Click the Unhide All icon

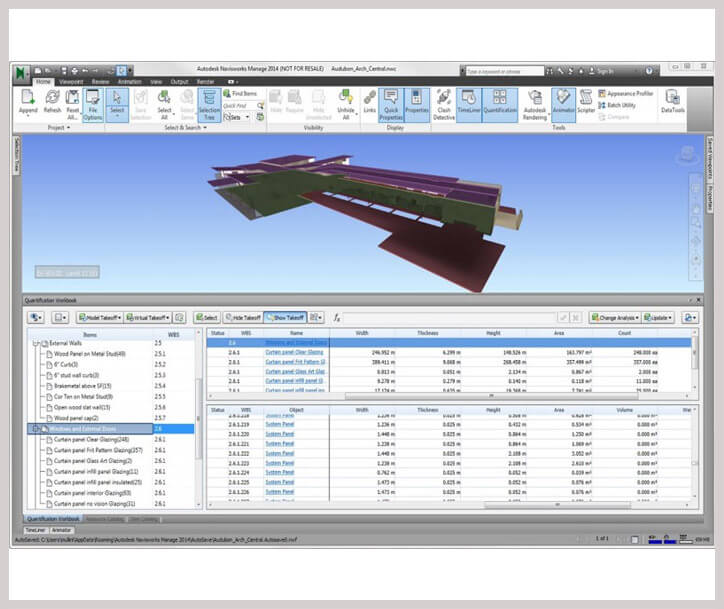(346, 105)
